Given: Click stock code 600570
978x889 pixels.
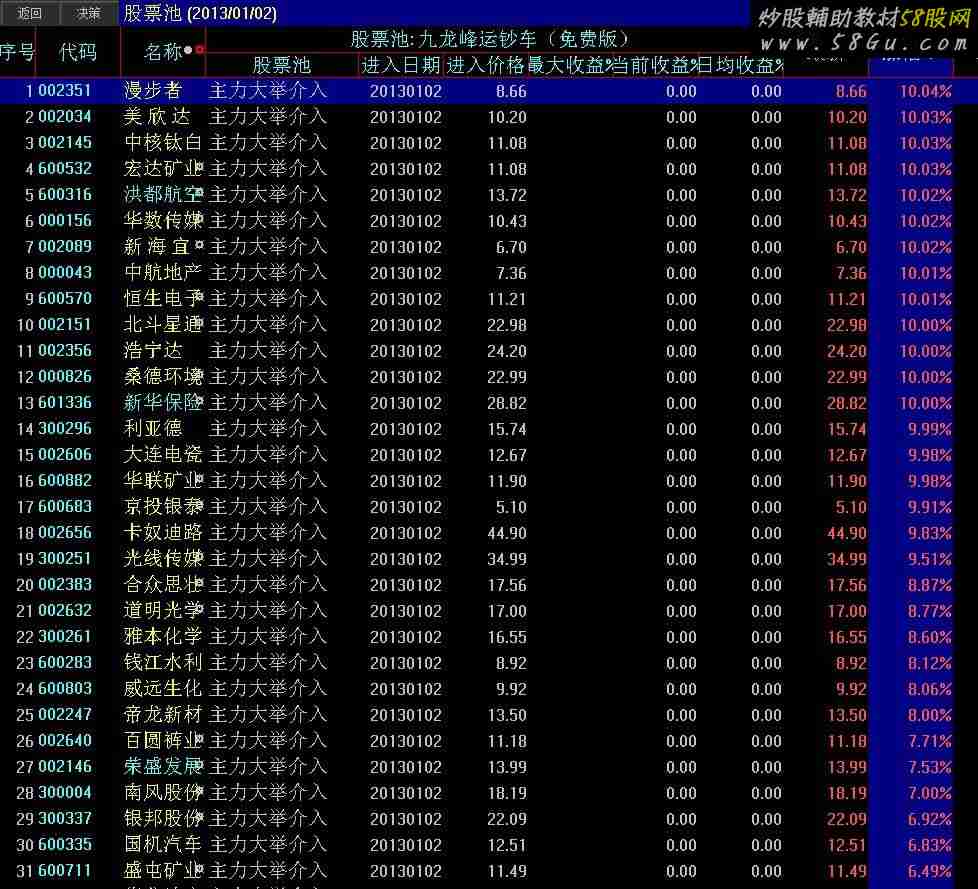Looking at the screenshot, I should 65,298.
